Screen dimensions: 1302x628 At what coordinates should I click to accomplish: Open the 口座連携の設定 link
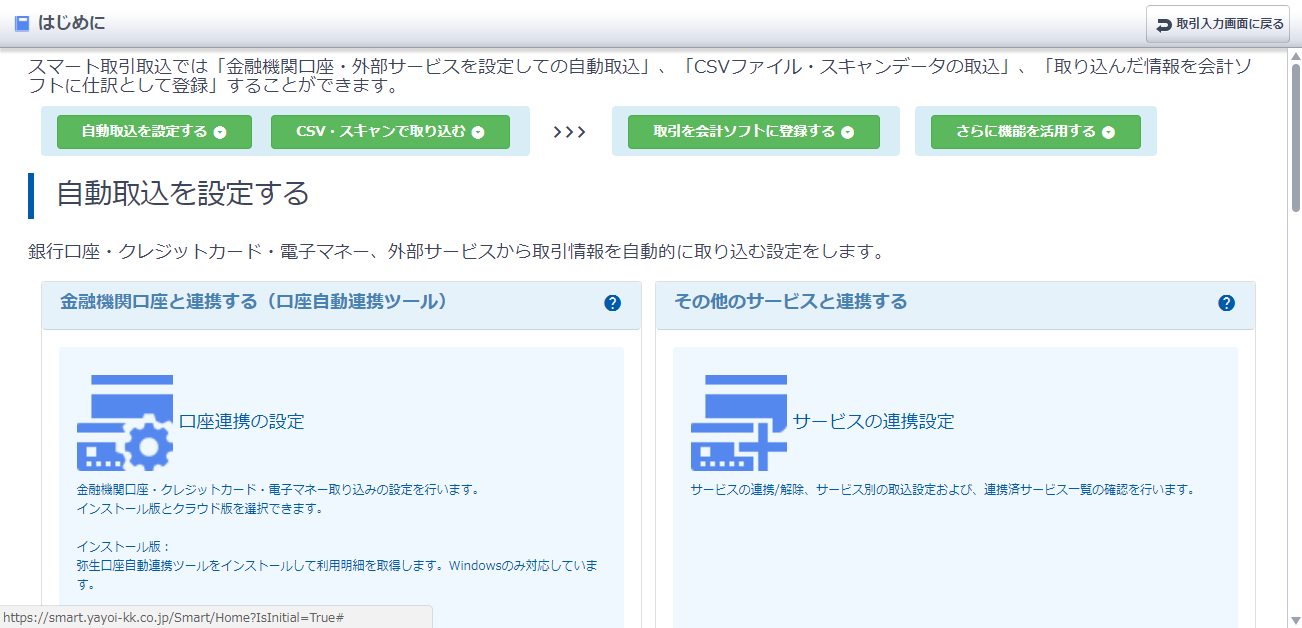pyautogui.click(x=241, y=422)
